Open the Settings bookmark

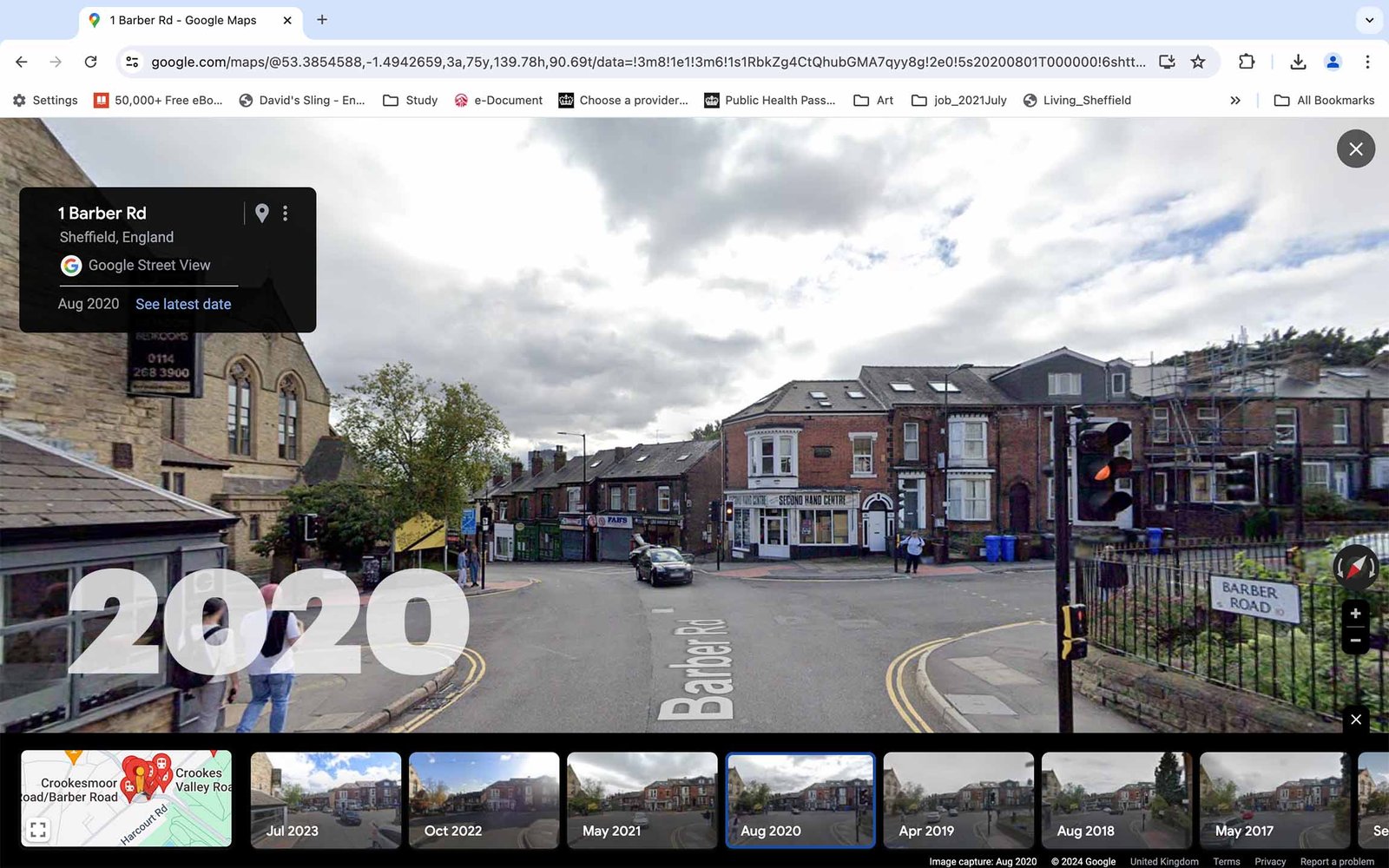coord(45,100)
